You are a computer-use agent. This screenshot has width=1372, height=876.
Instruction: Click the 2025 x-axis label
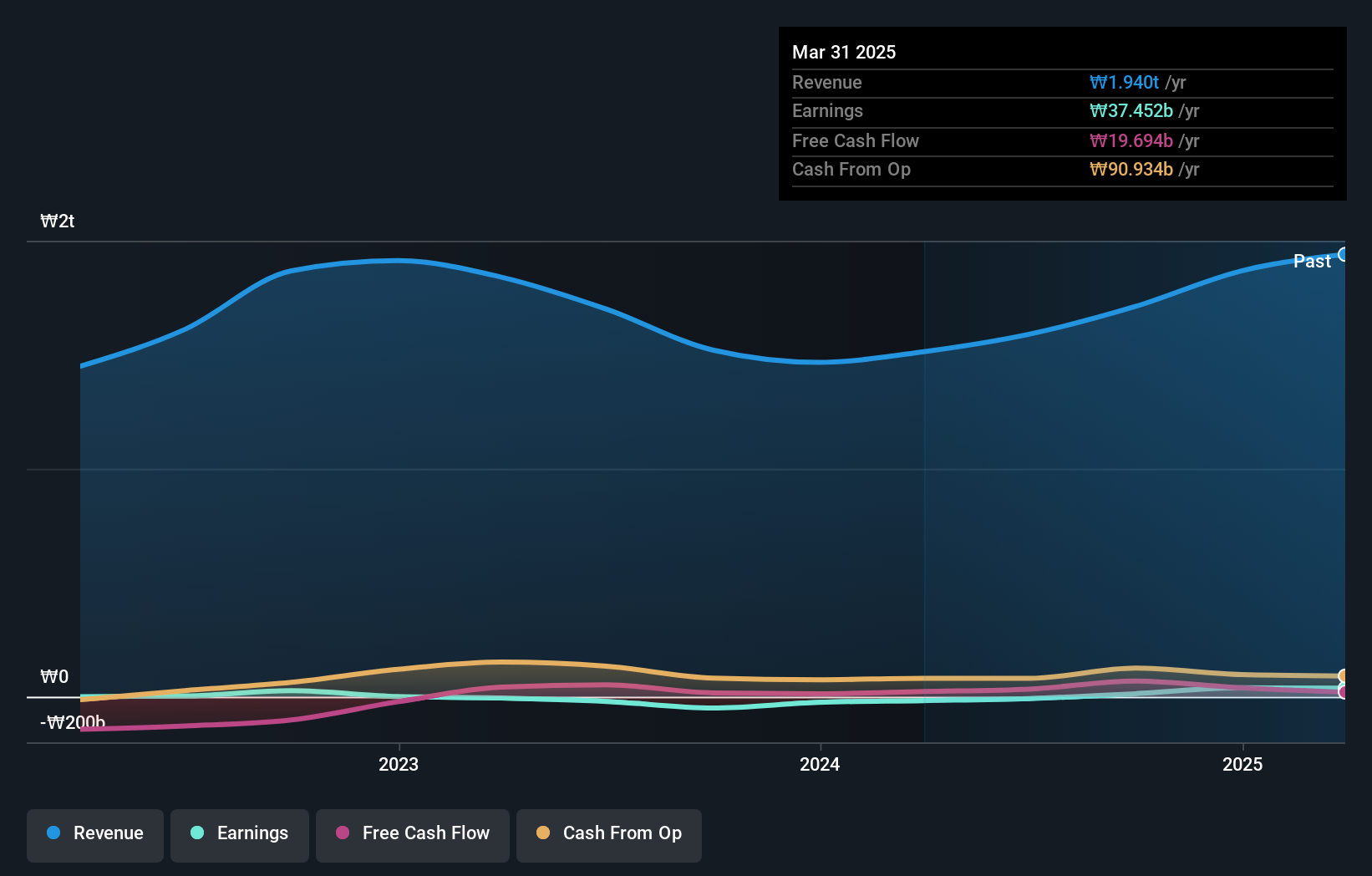[1242, 764]
